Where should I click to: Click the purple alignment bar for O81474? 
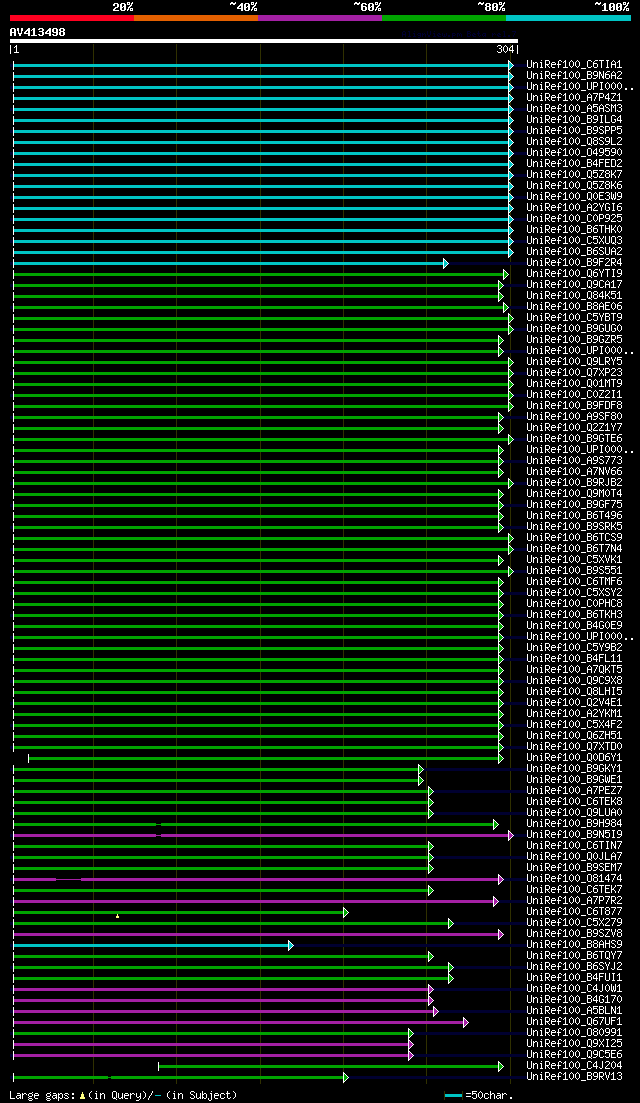tap(259, 879)
